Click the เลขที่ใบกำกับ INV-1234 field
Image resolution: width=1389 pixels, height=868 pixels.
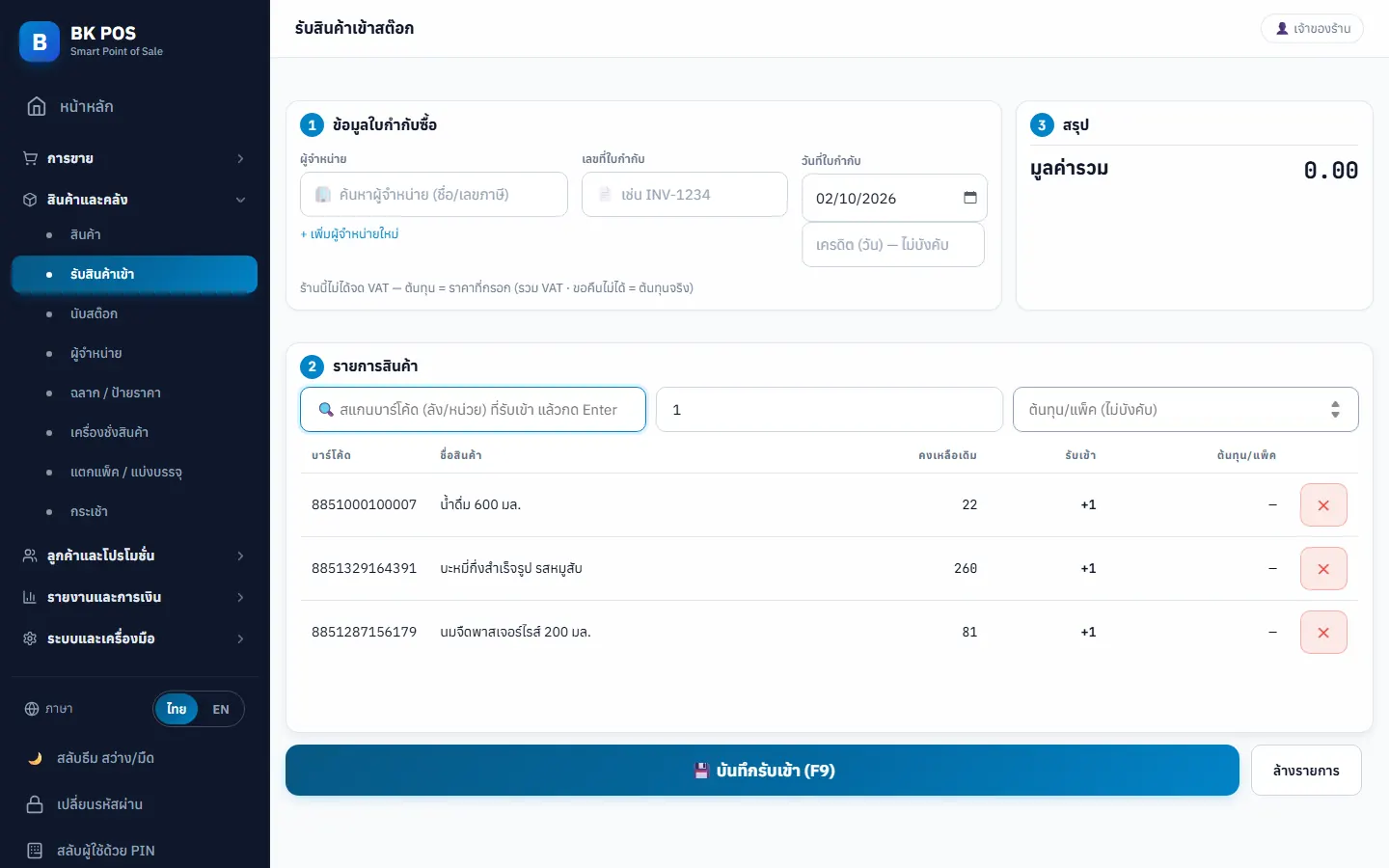pyautogui.click(x=685, y=194)
